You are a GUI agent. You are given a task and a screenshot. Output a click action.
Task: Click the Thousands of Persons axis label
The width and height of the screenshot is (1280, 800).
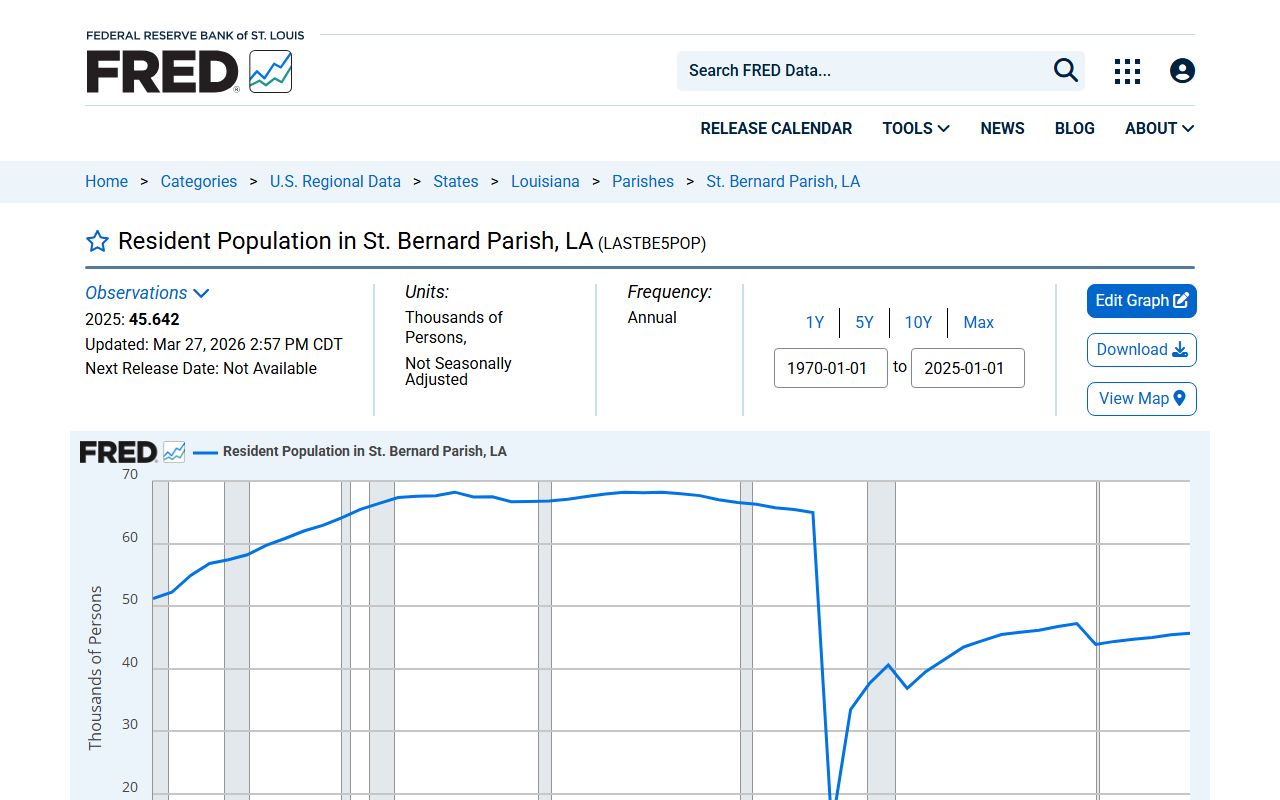(x=96, y=668)
